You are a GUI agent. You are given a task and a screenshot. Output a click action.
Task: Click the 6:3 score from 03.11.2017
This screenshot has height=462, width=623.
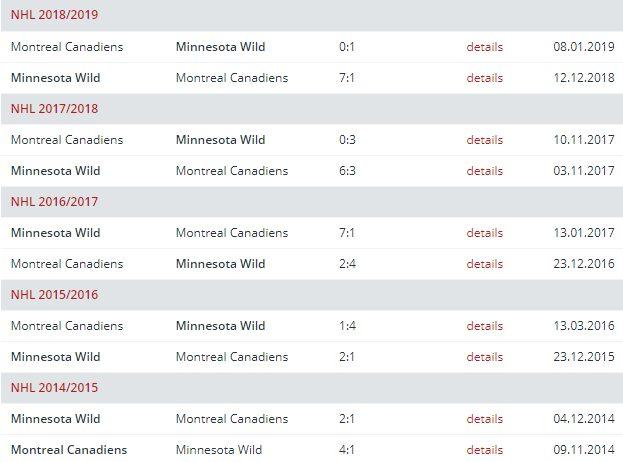(348, 171)
